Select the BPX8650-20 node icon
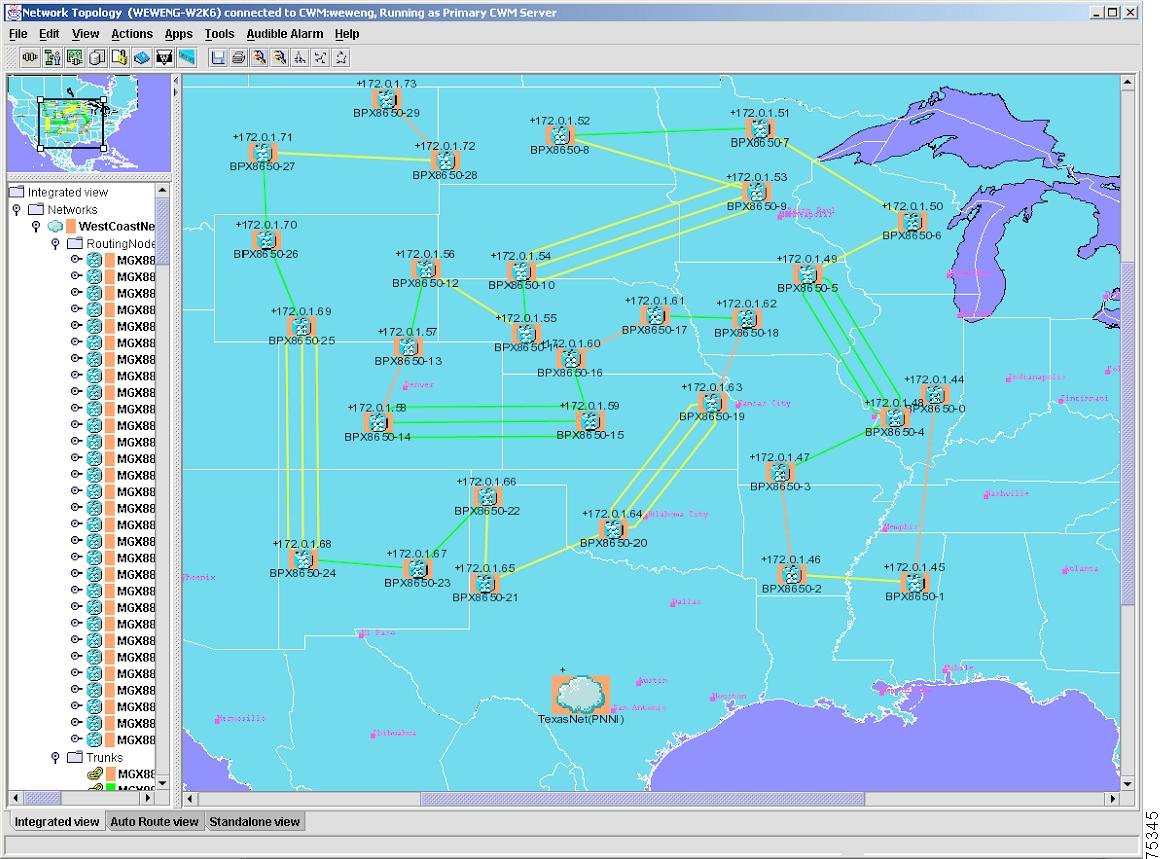 pos(613,529)
